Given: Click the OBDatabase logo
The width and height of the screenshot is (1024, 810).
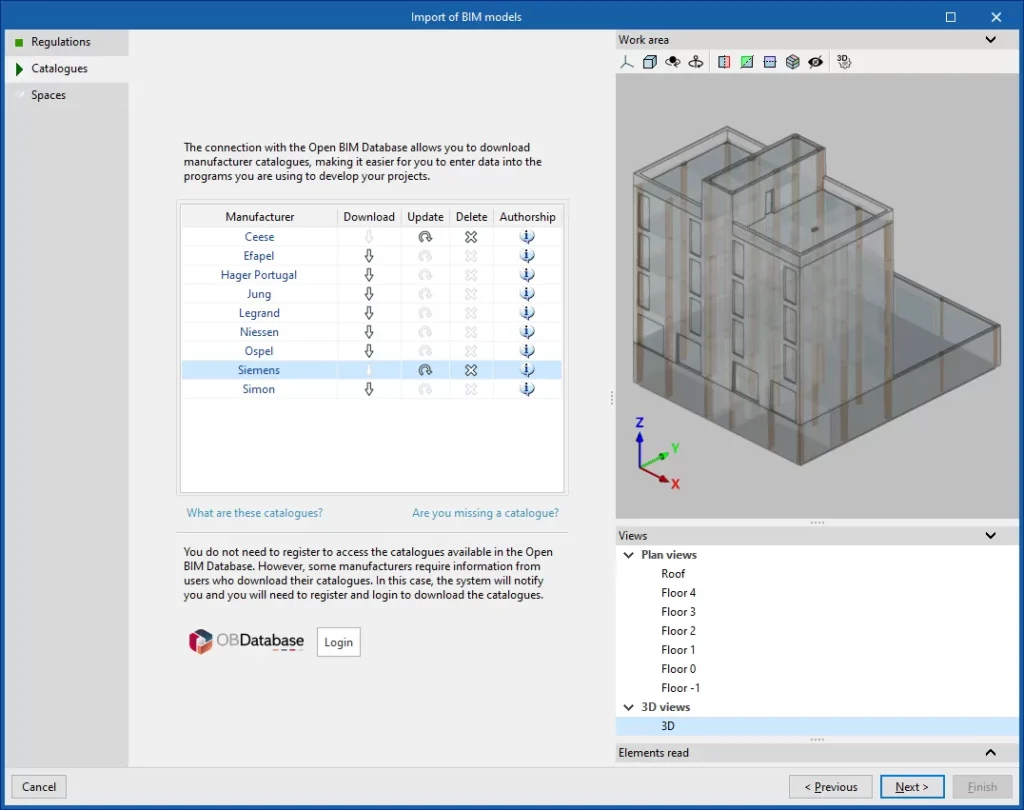Looking at the screenshot, I should pos(246,641).
